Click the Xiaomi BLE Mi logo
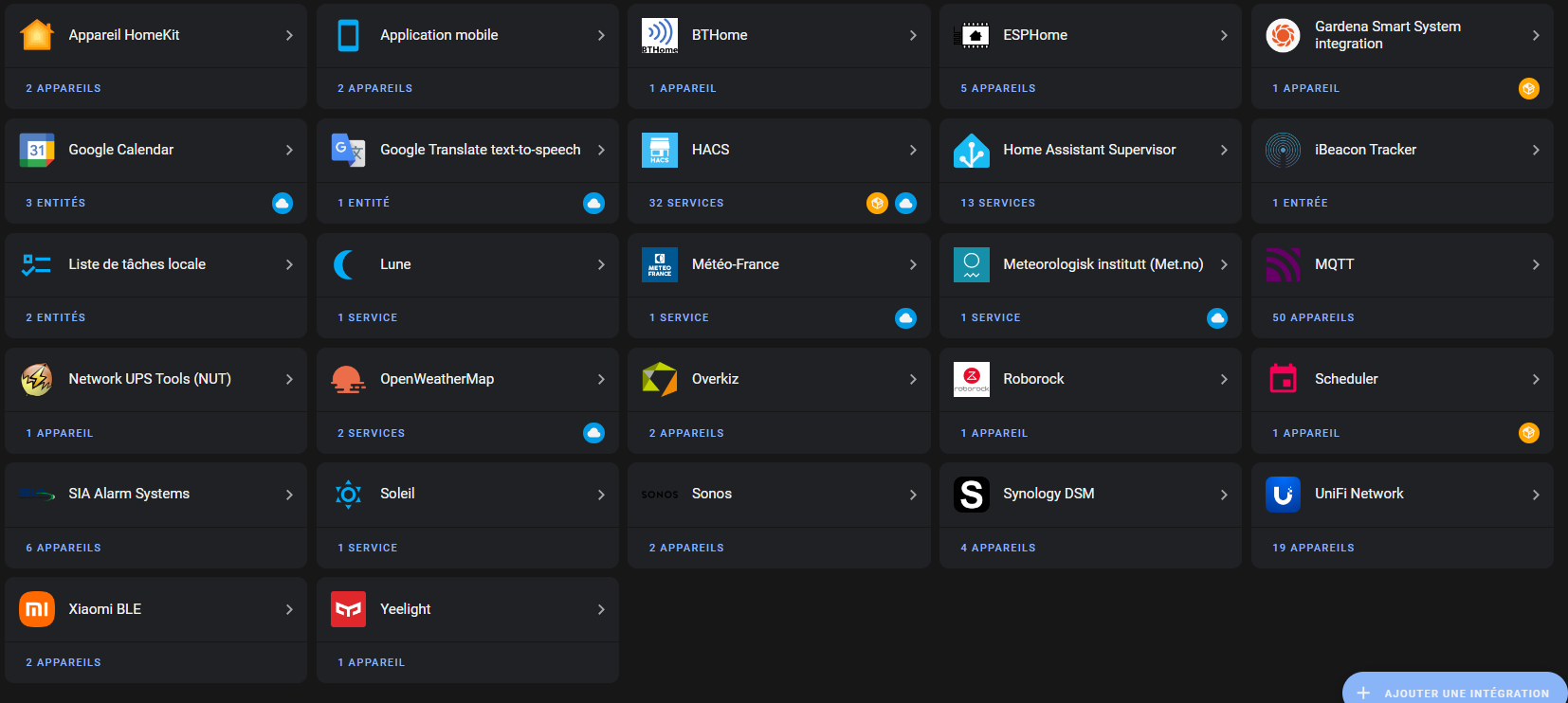 coord(37,609)
